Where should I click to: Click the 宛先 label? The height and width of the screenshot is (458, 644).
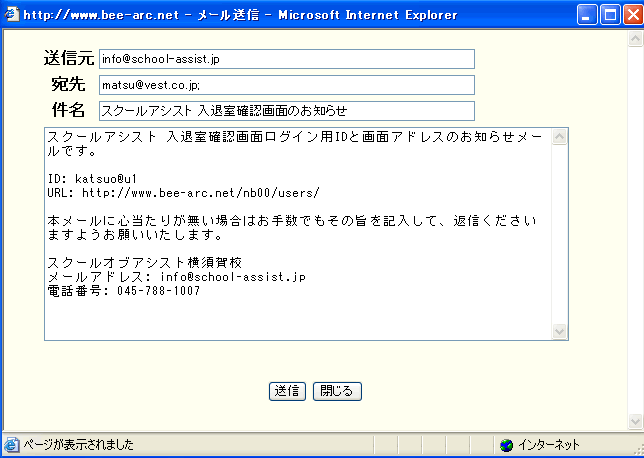(x=68, y=84)
